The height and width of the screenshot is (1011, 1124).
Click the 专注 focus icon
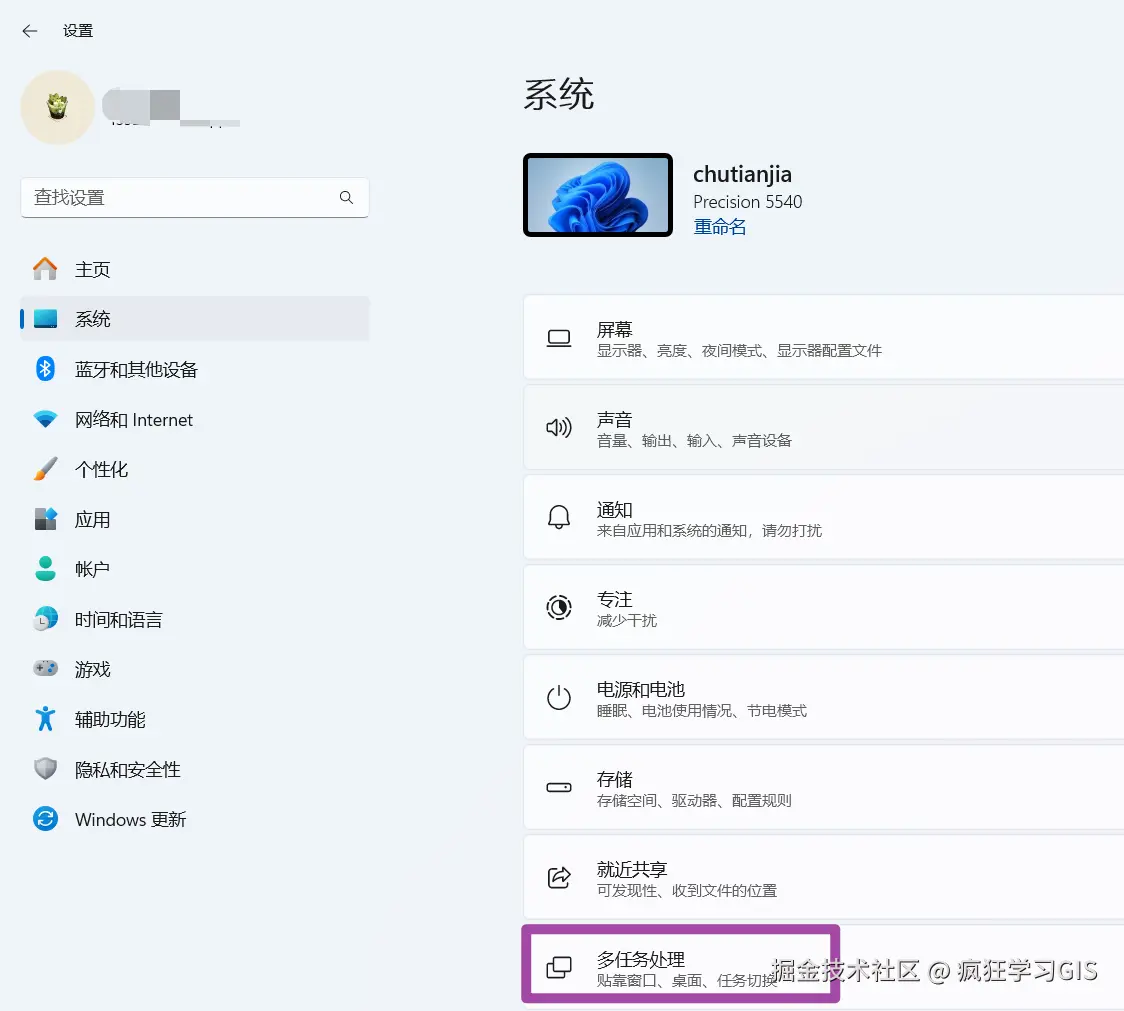(559, 607)
